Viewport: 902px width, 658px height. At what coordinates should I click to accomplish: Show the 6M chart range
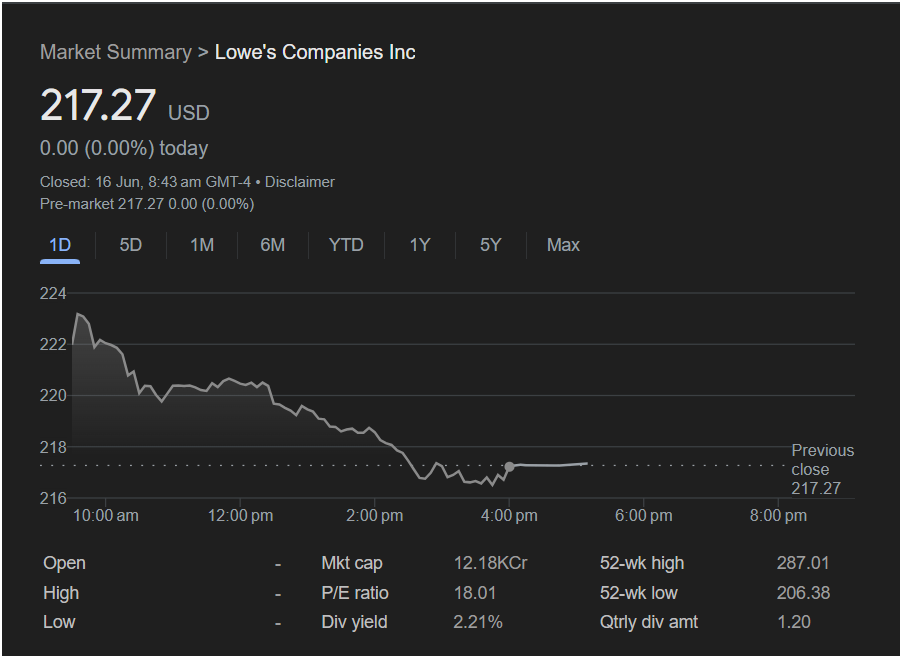click(273, 245)
